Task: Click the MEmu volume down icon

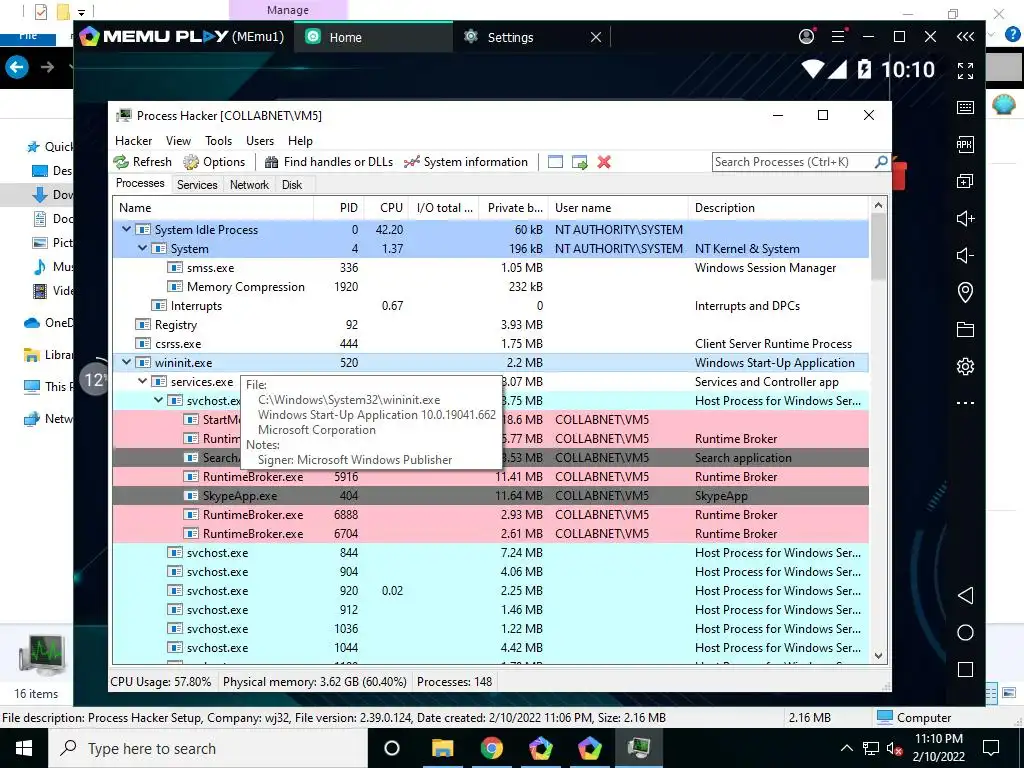Action: pos(965,255)
